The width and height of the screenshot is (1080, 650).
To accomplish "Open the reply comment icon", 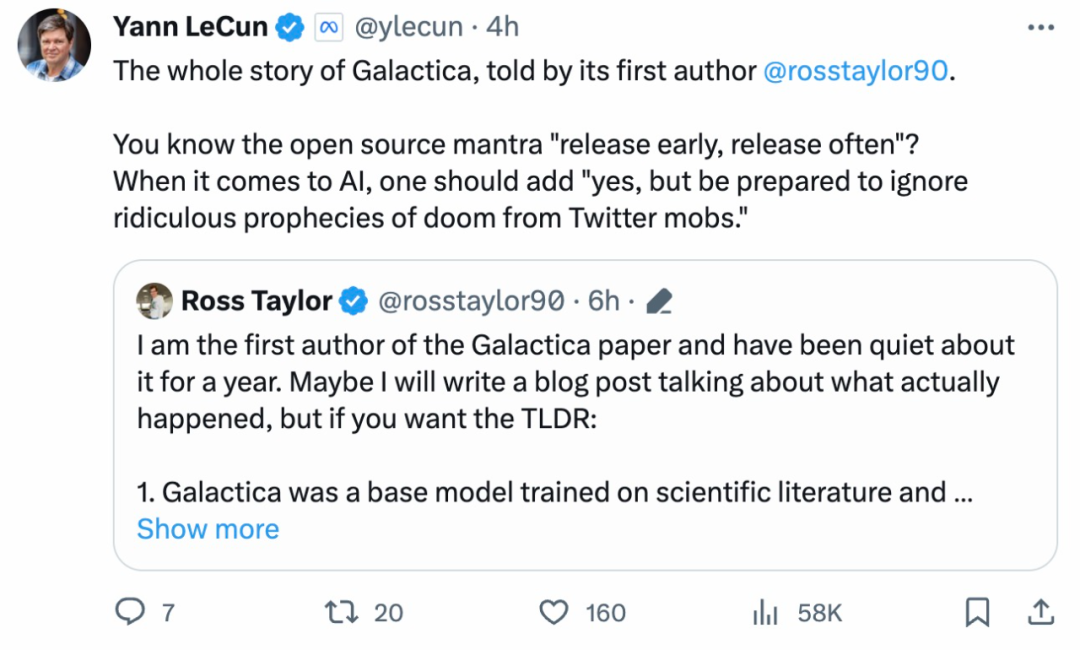I will 129,611.
